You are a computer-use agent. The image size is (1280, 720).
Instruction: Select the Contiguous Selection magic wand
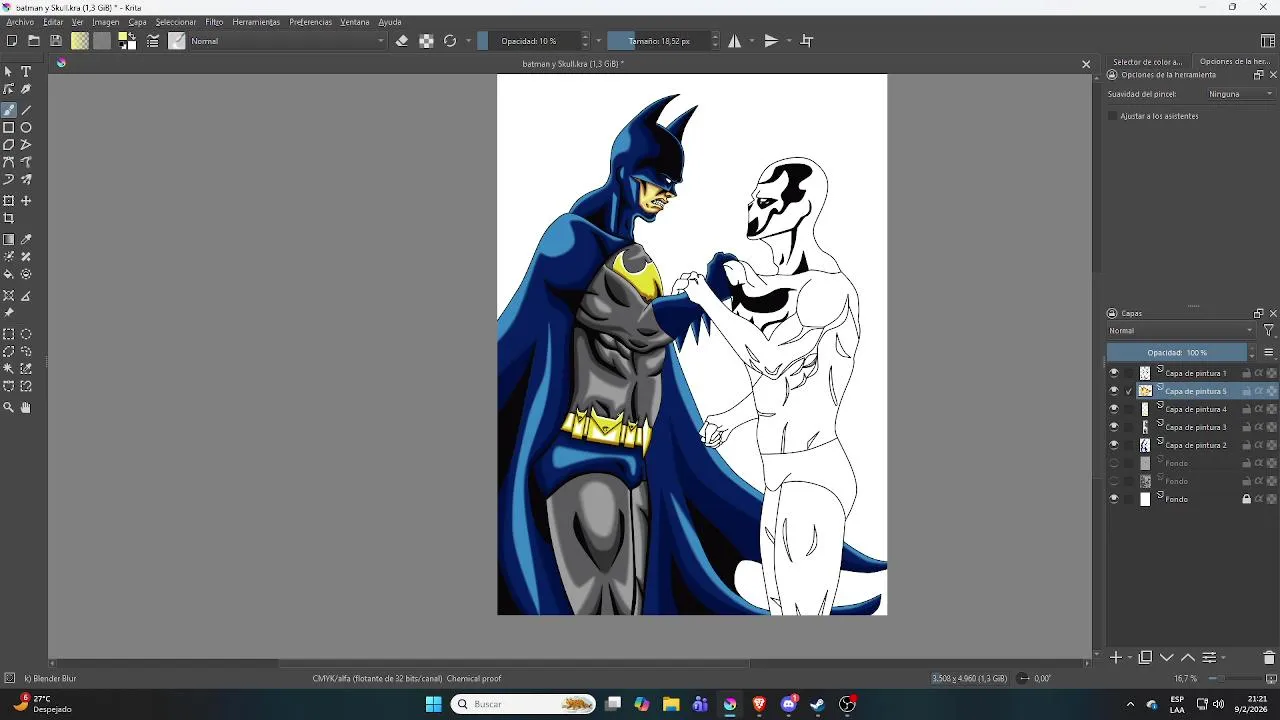click(9, 369)
